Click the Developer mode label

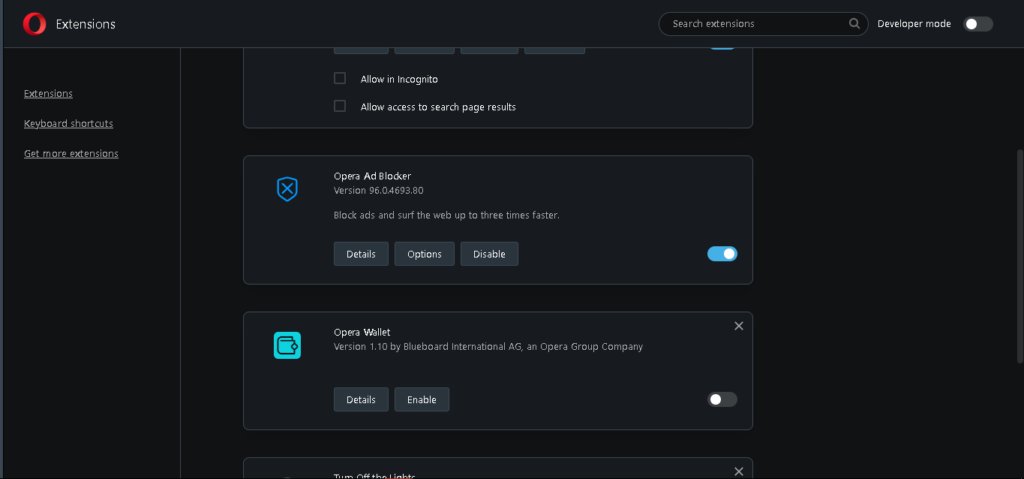(x=914, y=24)
